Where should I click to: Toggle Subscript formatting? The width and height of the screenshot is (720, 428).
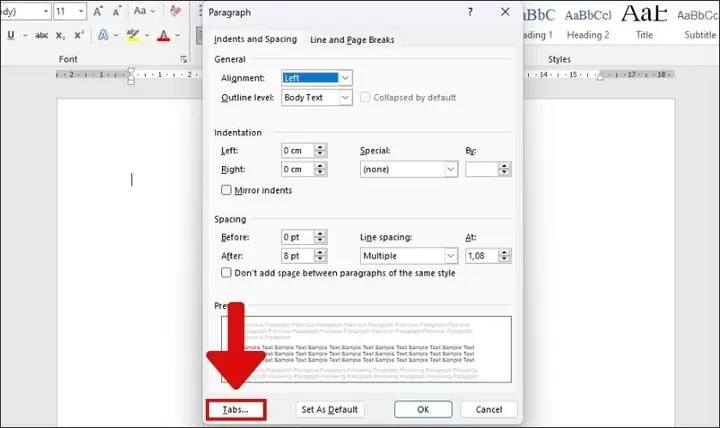tap(60, 35)
